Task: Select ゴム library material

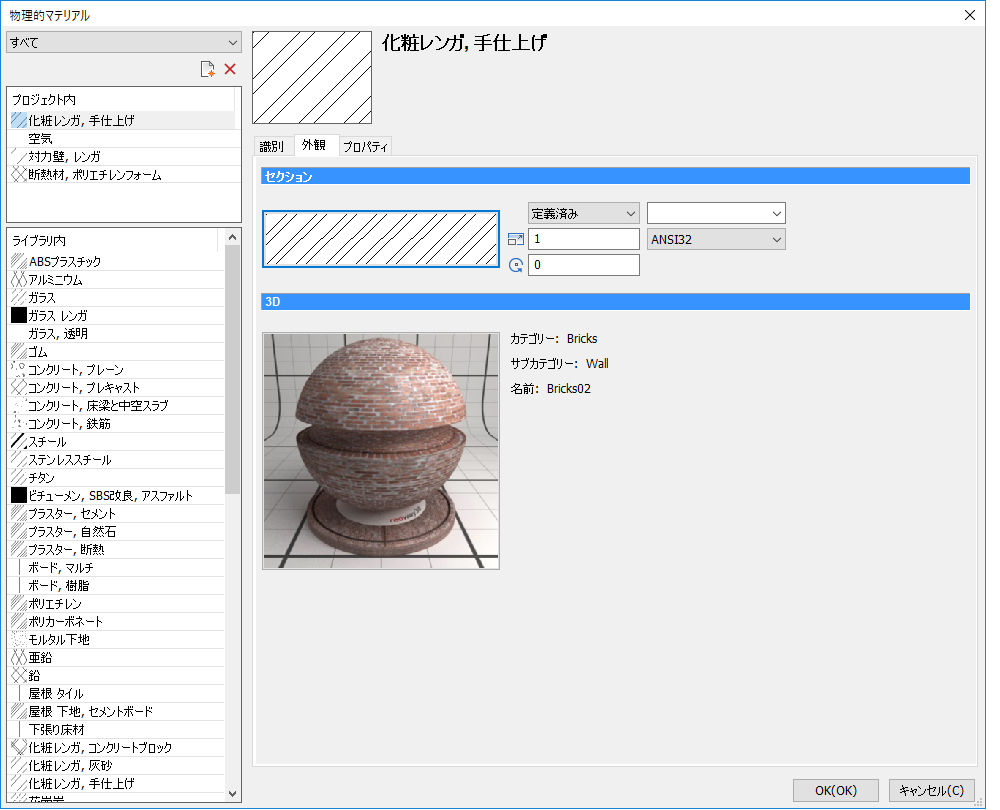Action: (x=117, y=351)
